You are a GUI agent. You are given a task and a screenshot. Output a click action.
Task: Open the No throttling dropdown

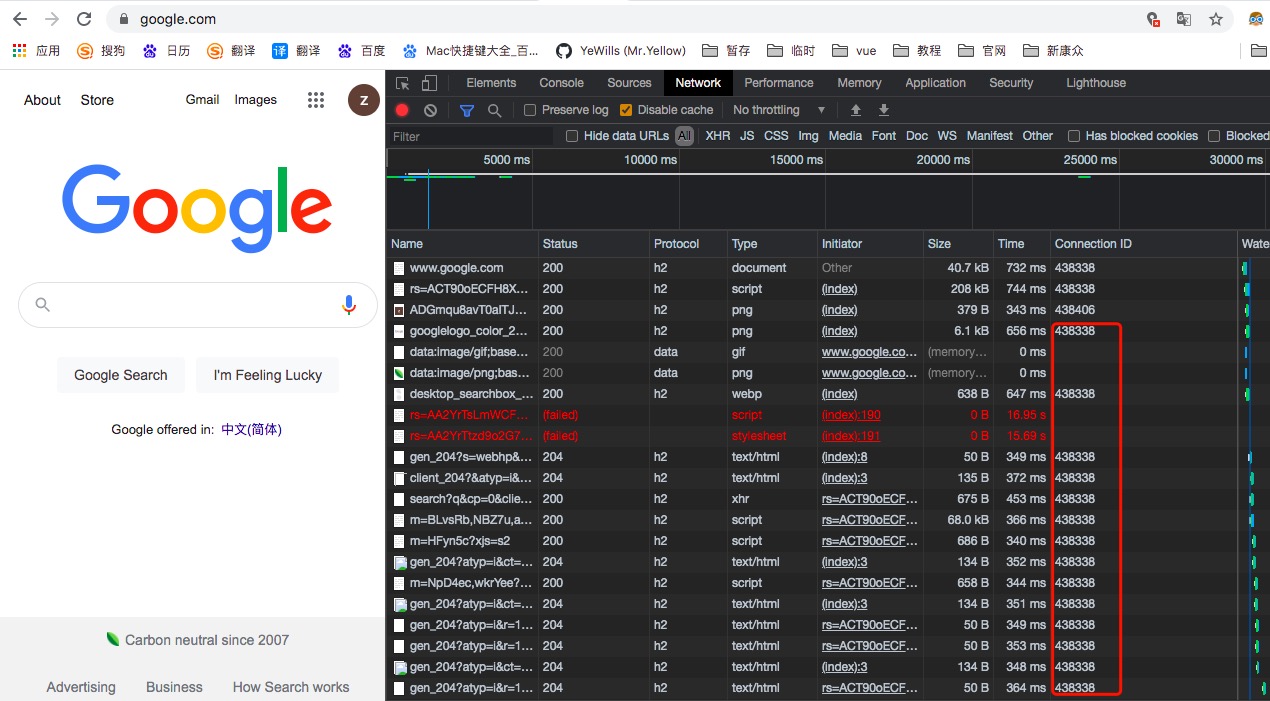pyautogui.click(x=779, y=110)
